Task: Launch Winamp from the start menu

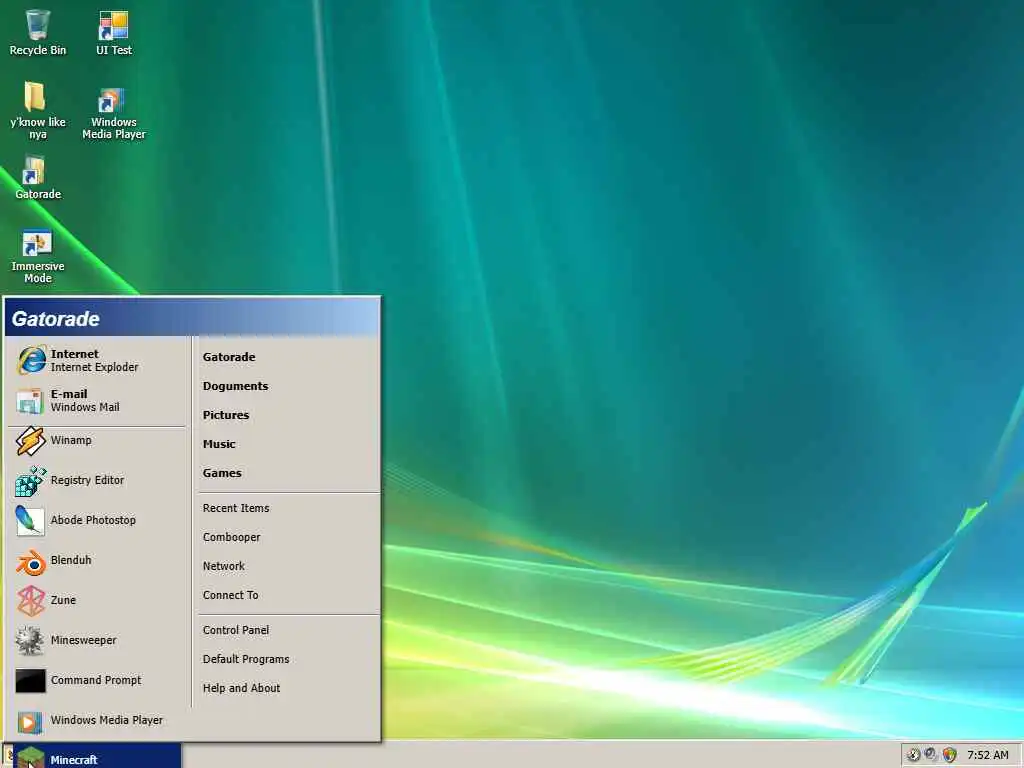Action: click(97, 441)
